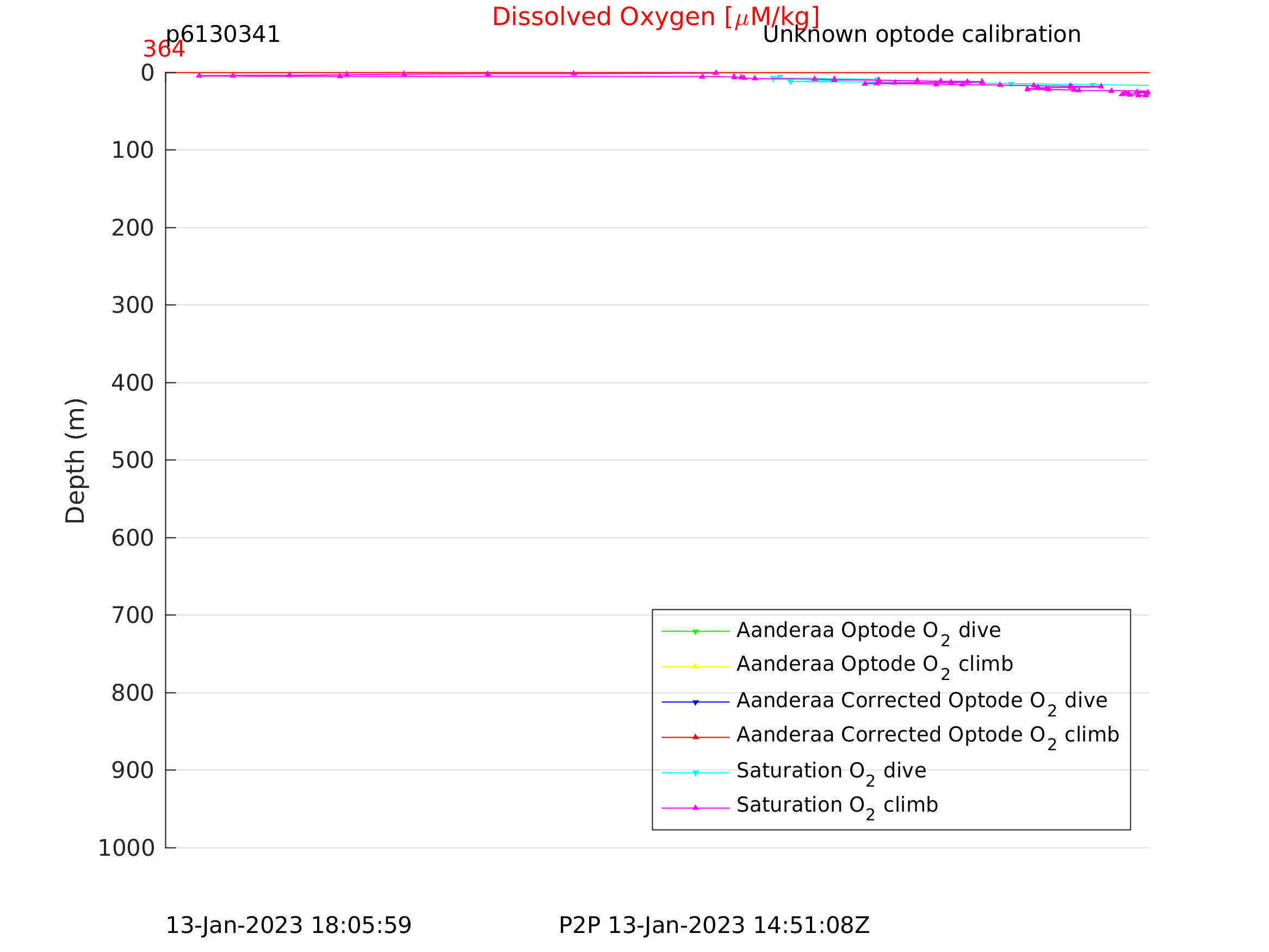Click the green legend line marker
The width and height of the screenshot is (1269, 952).
click(x=695, y=631)
